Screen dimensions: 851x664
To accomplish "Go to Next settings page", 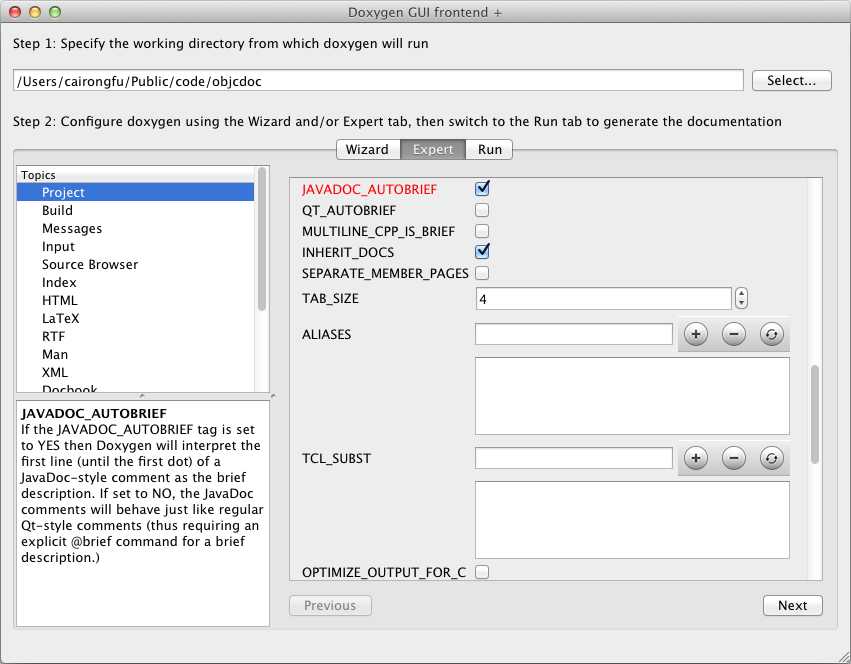I will 792,605.
